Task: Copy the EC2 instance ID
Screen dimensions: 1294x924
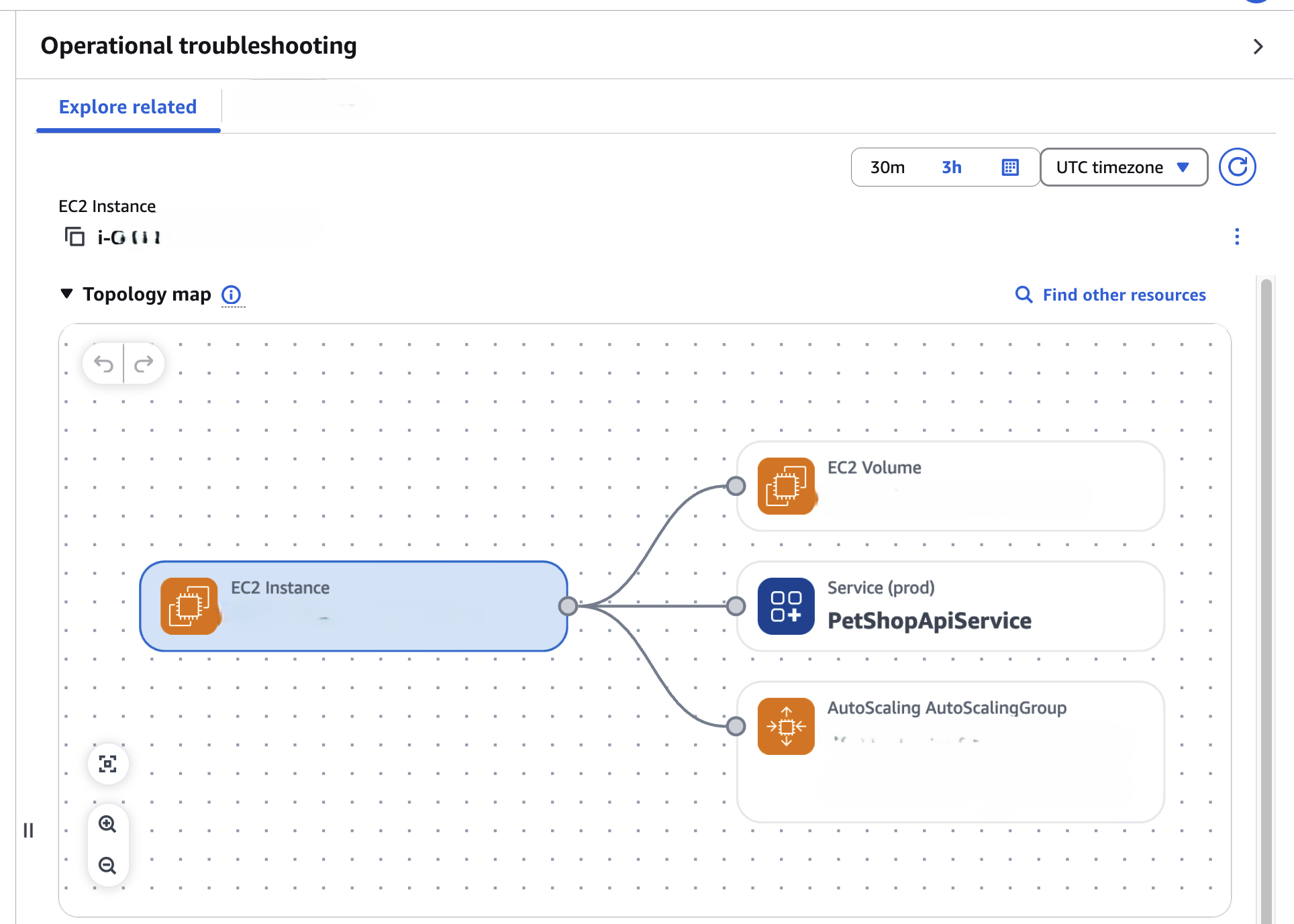Action: click(75, 236)
